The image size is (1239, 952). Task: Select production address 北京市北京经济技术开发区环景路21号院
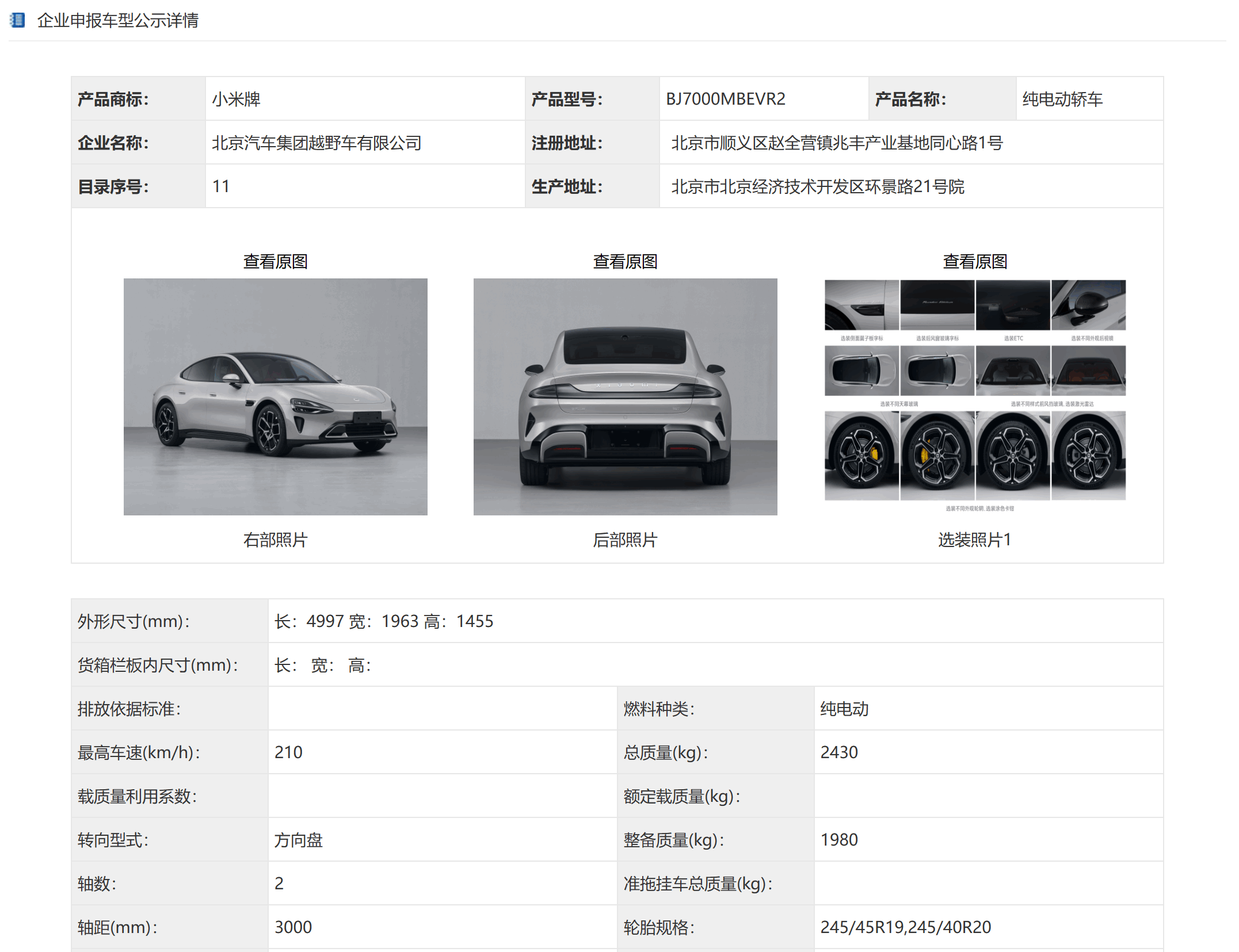click(818, 186)
